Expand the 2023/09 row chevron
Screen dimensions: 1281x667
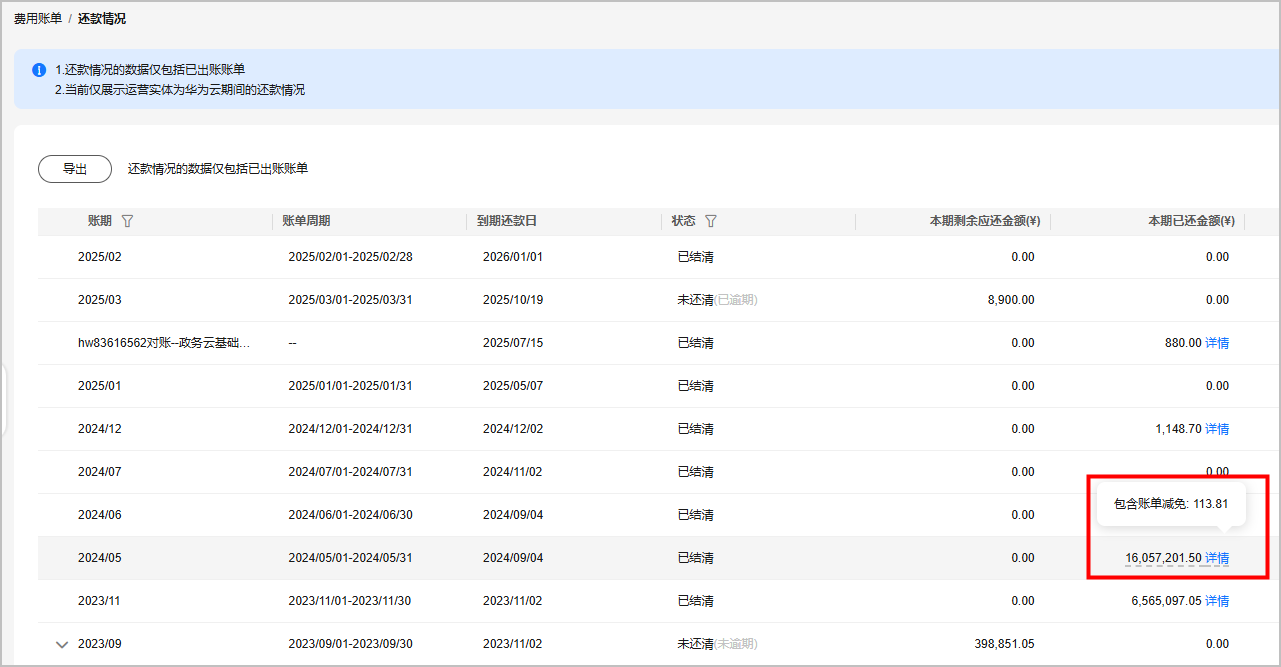62,645
